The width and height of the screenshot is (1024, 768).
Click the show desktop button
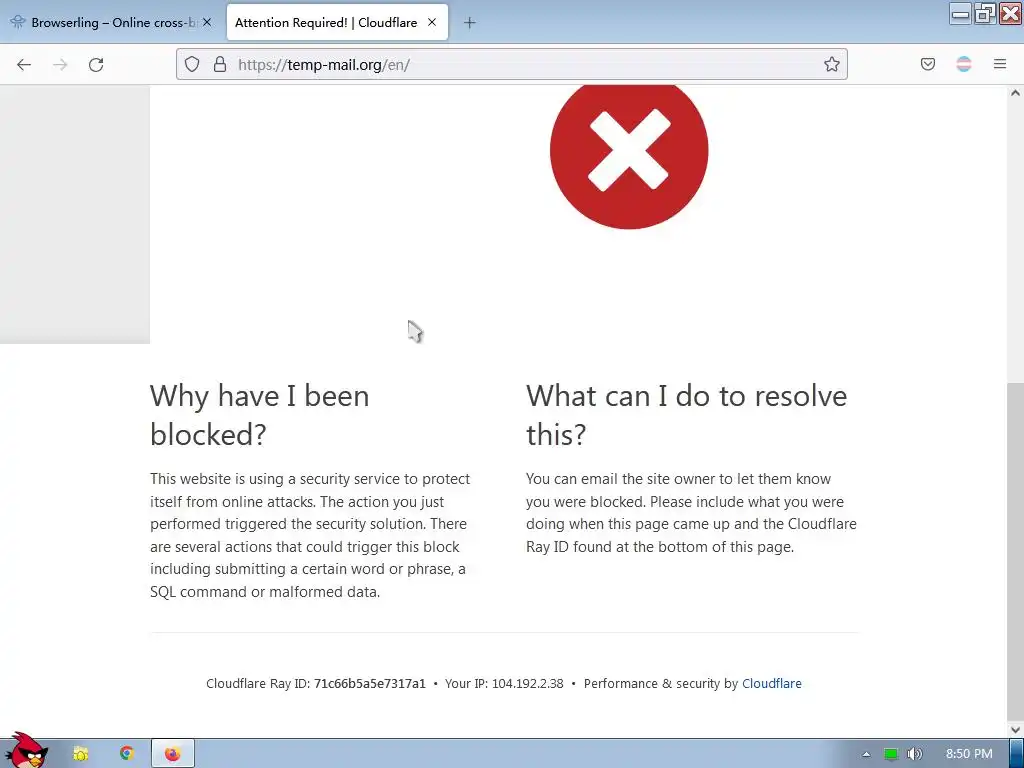click(x=1017, y=754)
